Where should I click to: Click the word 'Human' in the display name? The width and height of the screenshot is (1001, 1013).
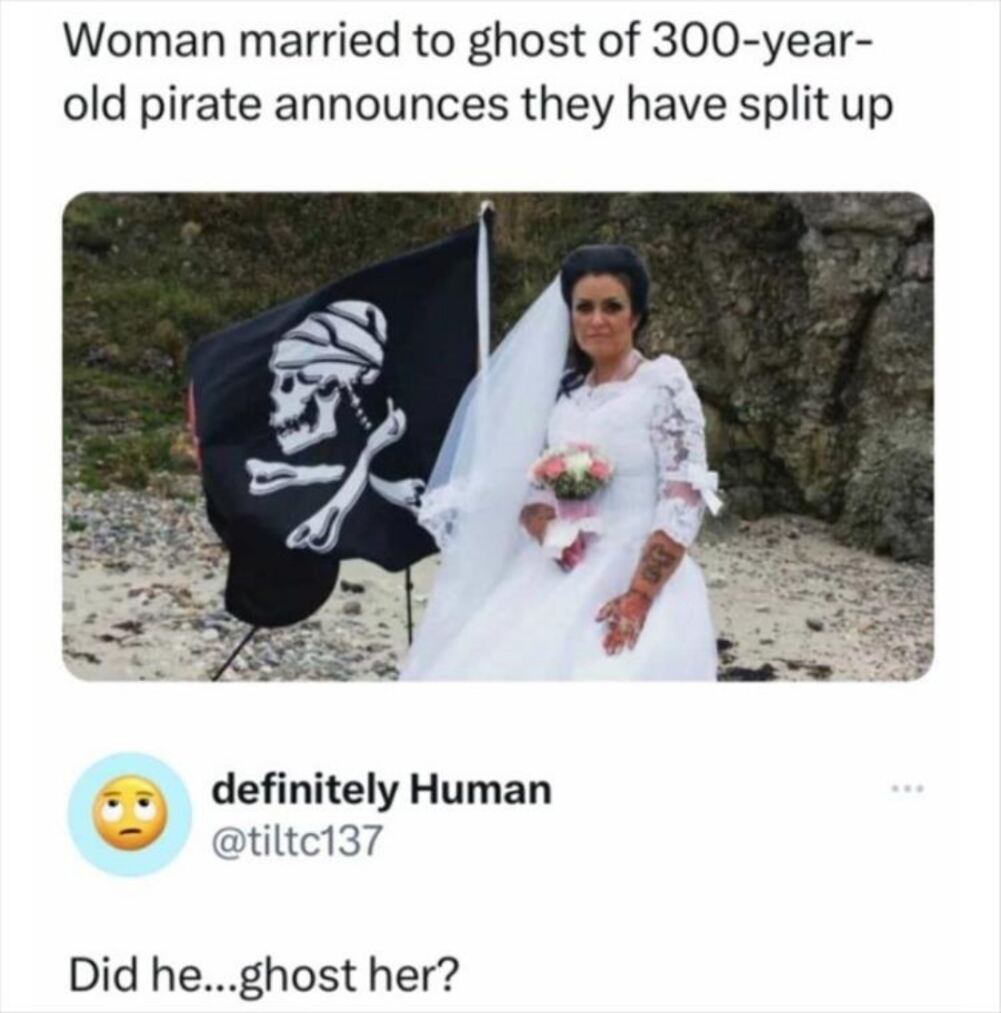click(x=480, y=789)
